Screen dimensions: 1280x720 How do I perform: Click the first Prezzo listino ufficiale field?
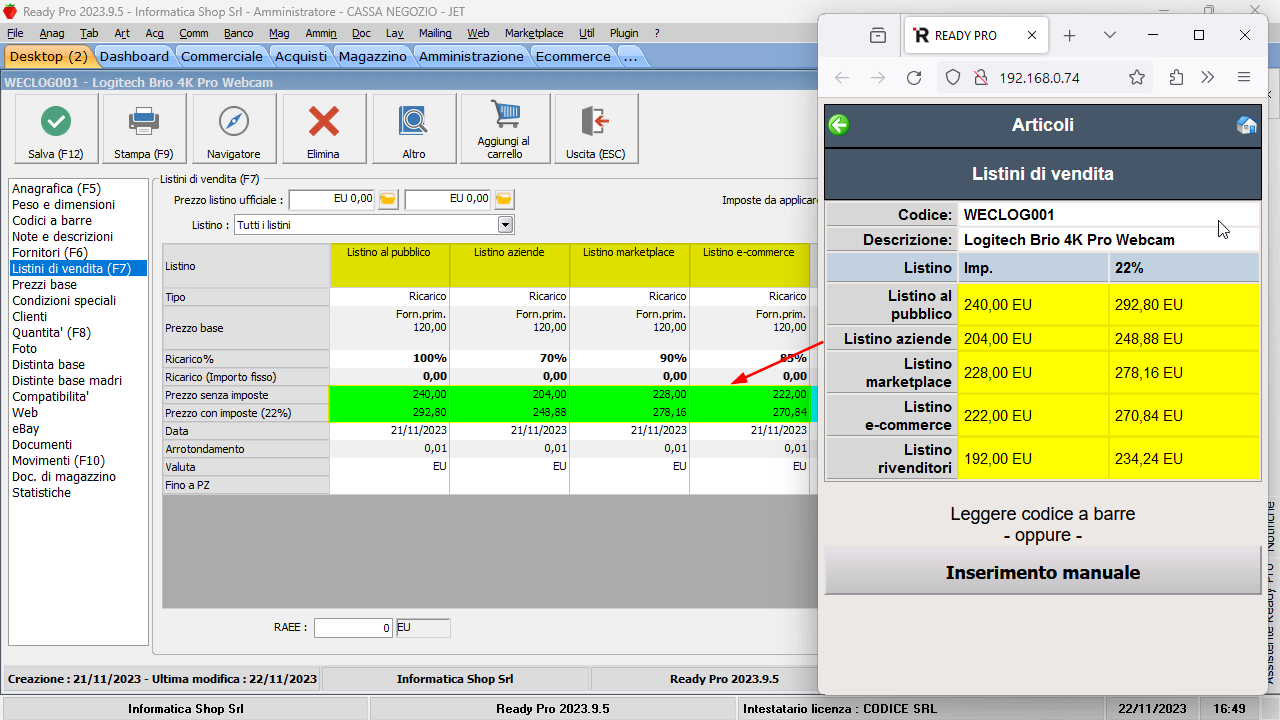point(333,199)
